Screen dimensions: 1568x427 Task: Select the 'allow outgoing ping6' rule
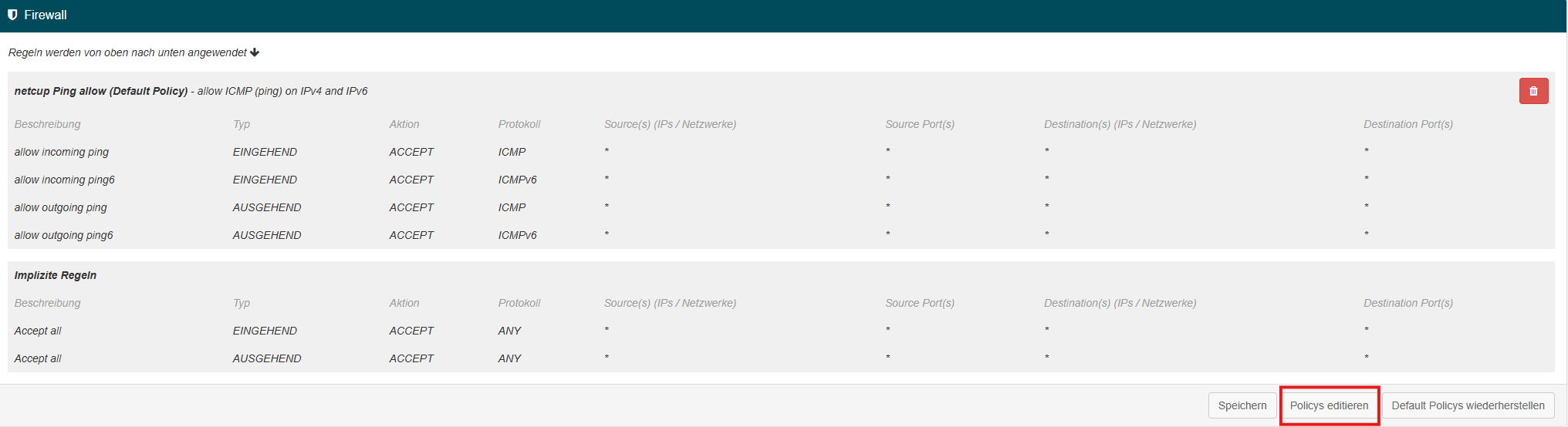coord(63,235)
